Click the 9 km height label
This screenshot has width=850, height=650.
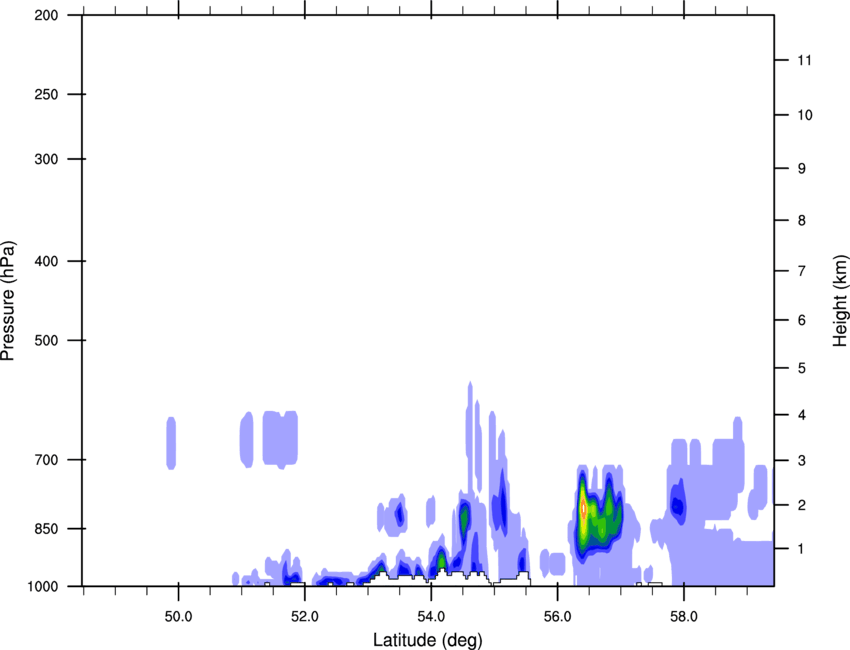(802, 169)
